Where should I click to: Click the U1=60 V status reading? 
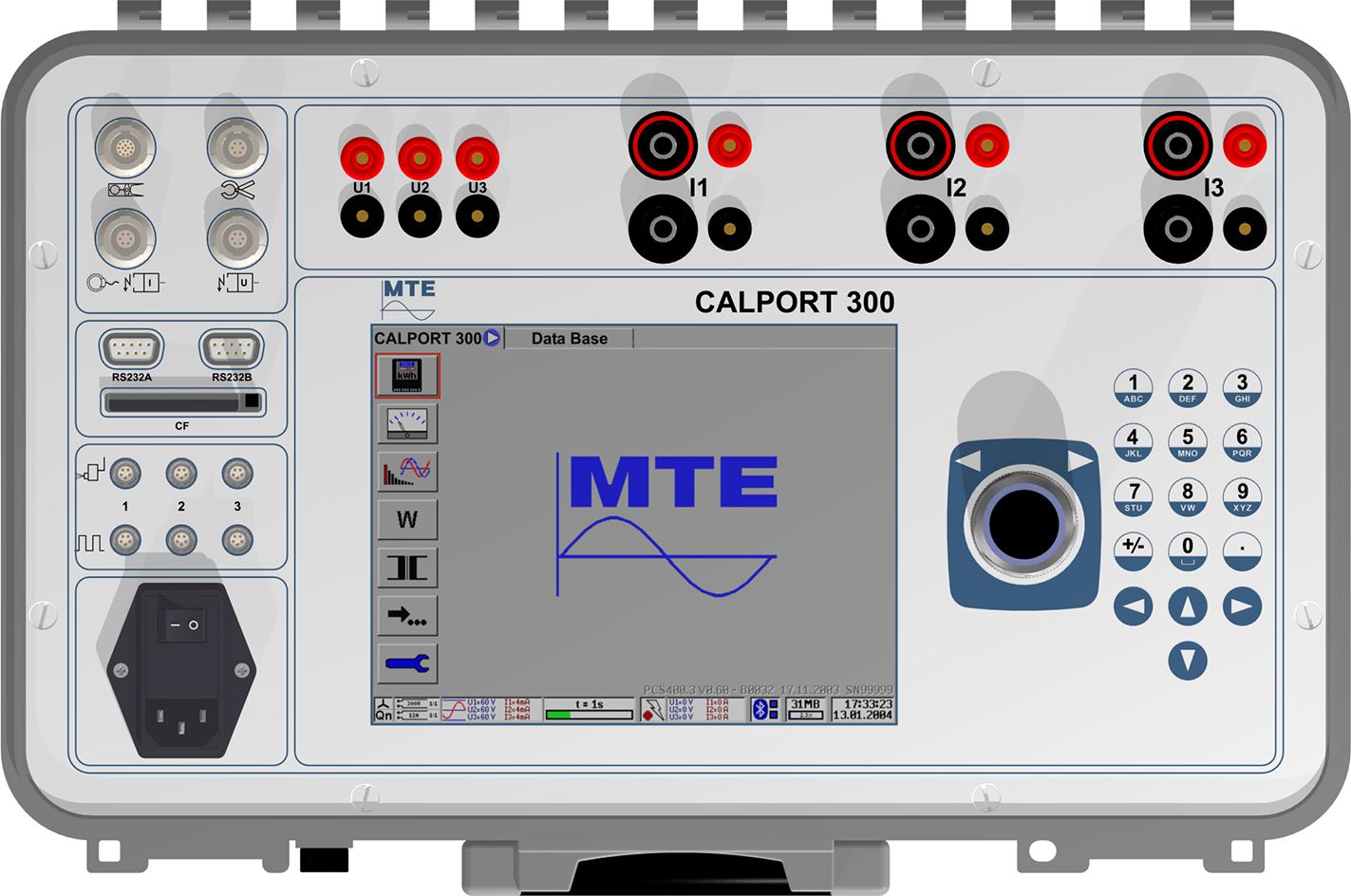481,702
